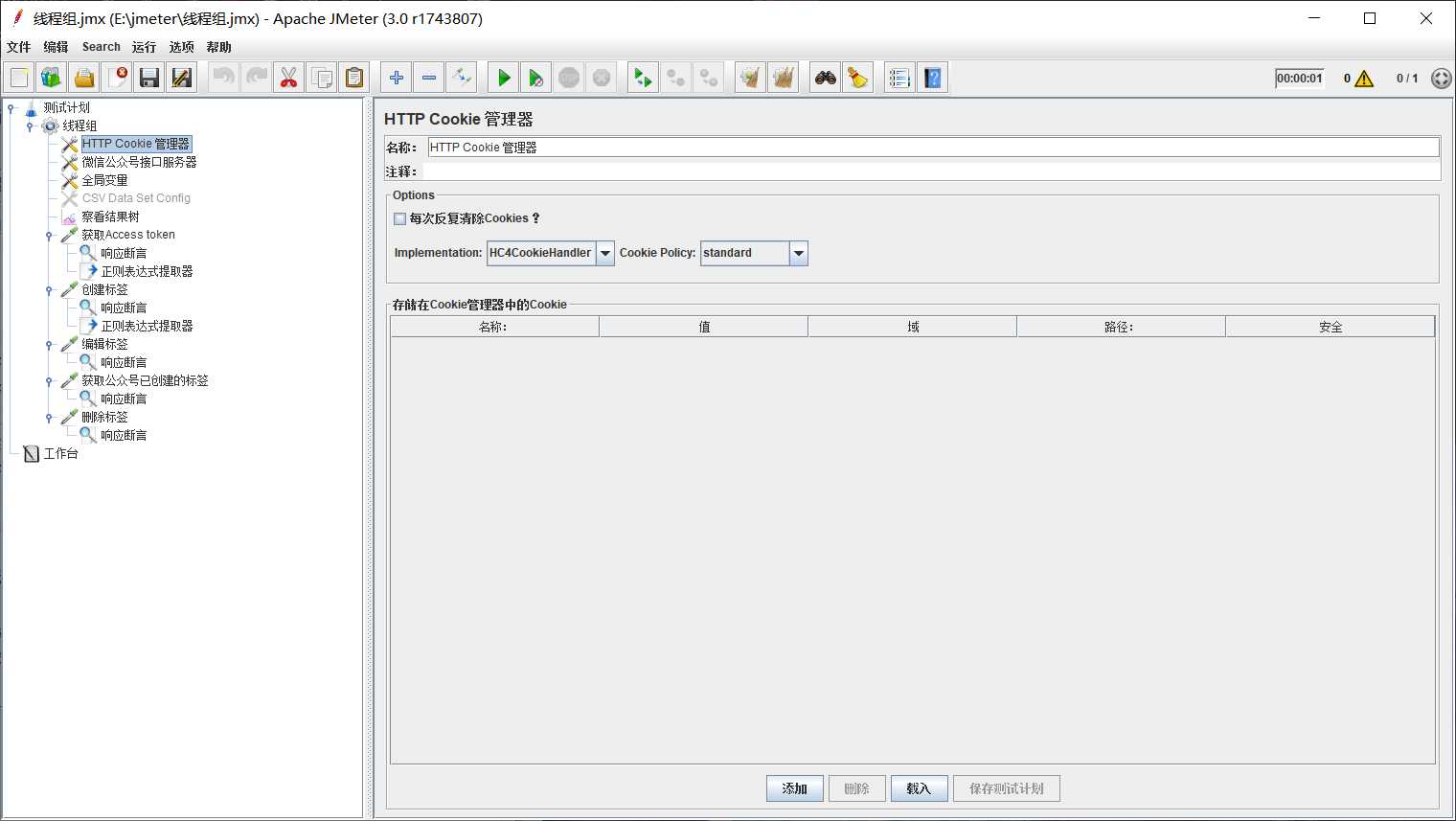Open the 选项 menu
The image size is (1456, 821).
pos(181,47)
